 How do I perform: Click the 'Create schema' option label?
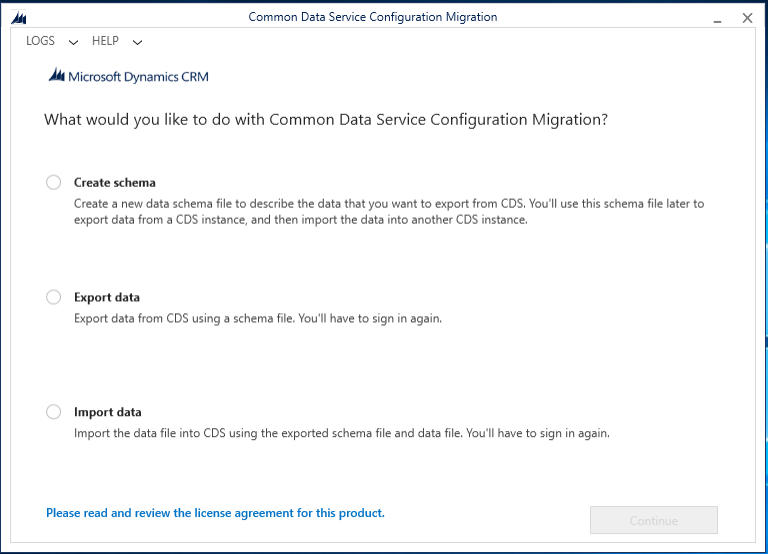click(x=114, y=182)
